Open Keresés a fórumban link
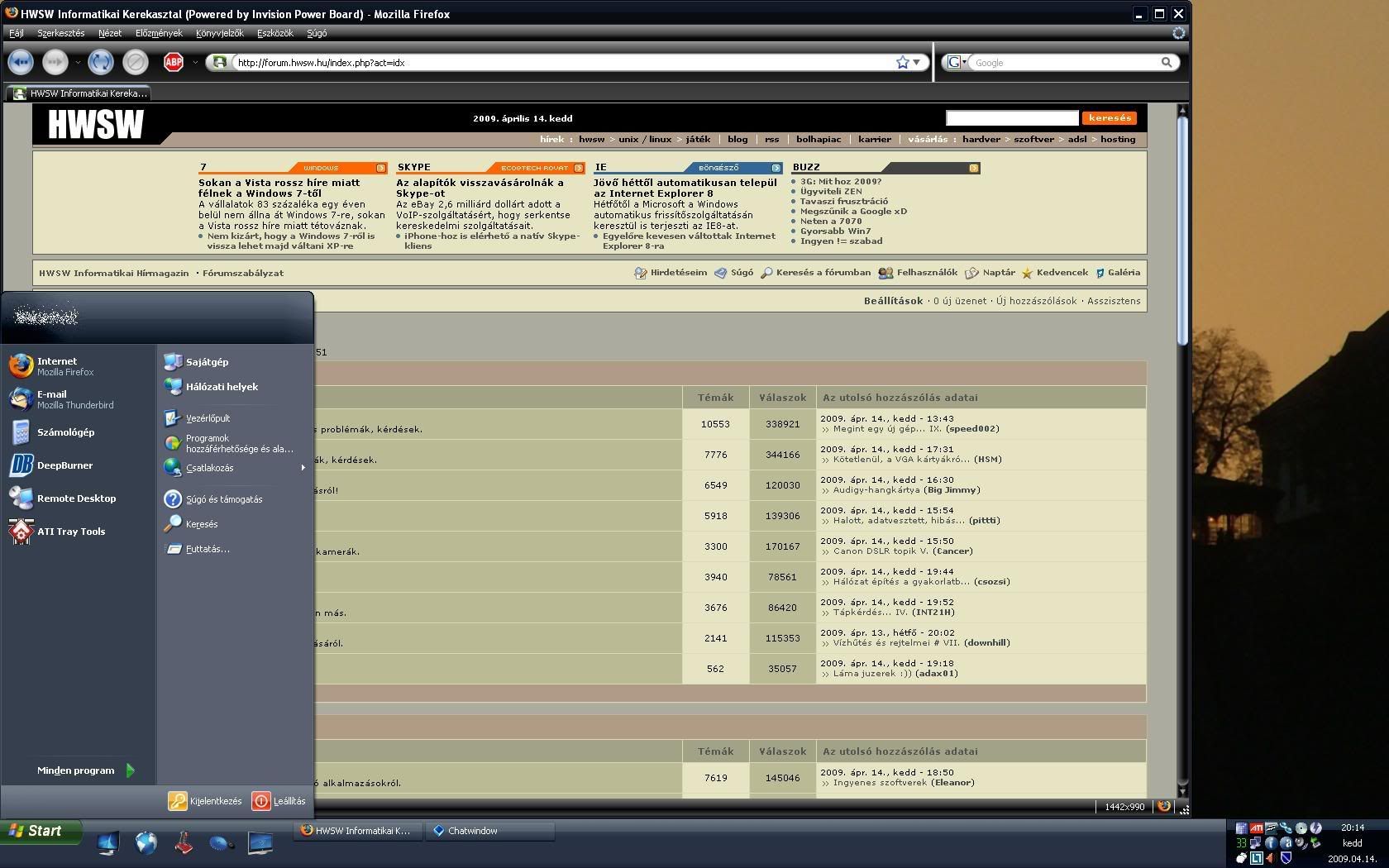The image size is (1389, 868). tap(816, 272)
